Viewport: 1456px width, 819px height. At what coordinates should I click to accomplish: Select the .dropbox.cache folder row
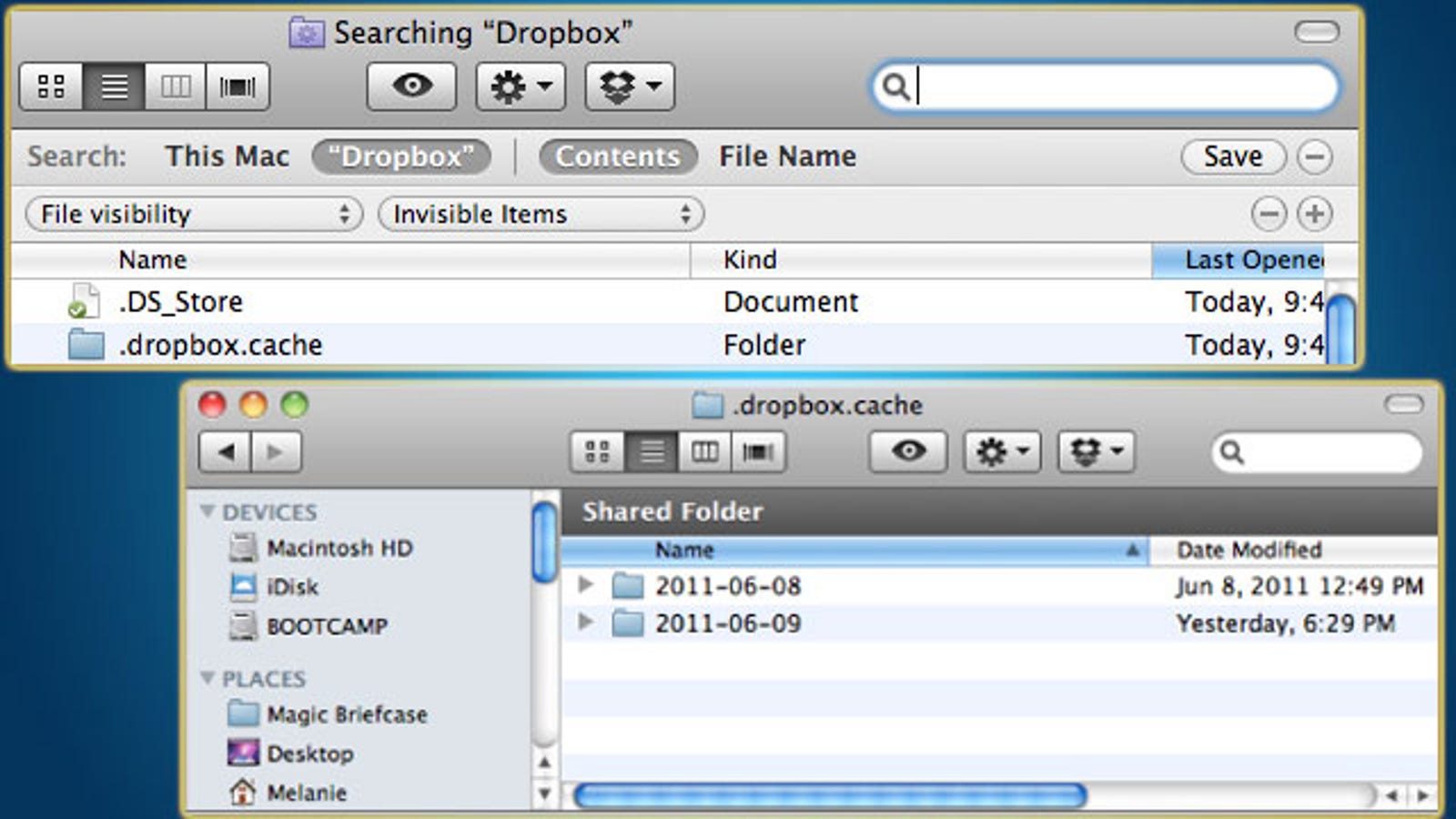(668, 345)
